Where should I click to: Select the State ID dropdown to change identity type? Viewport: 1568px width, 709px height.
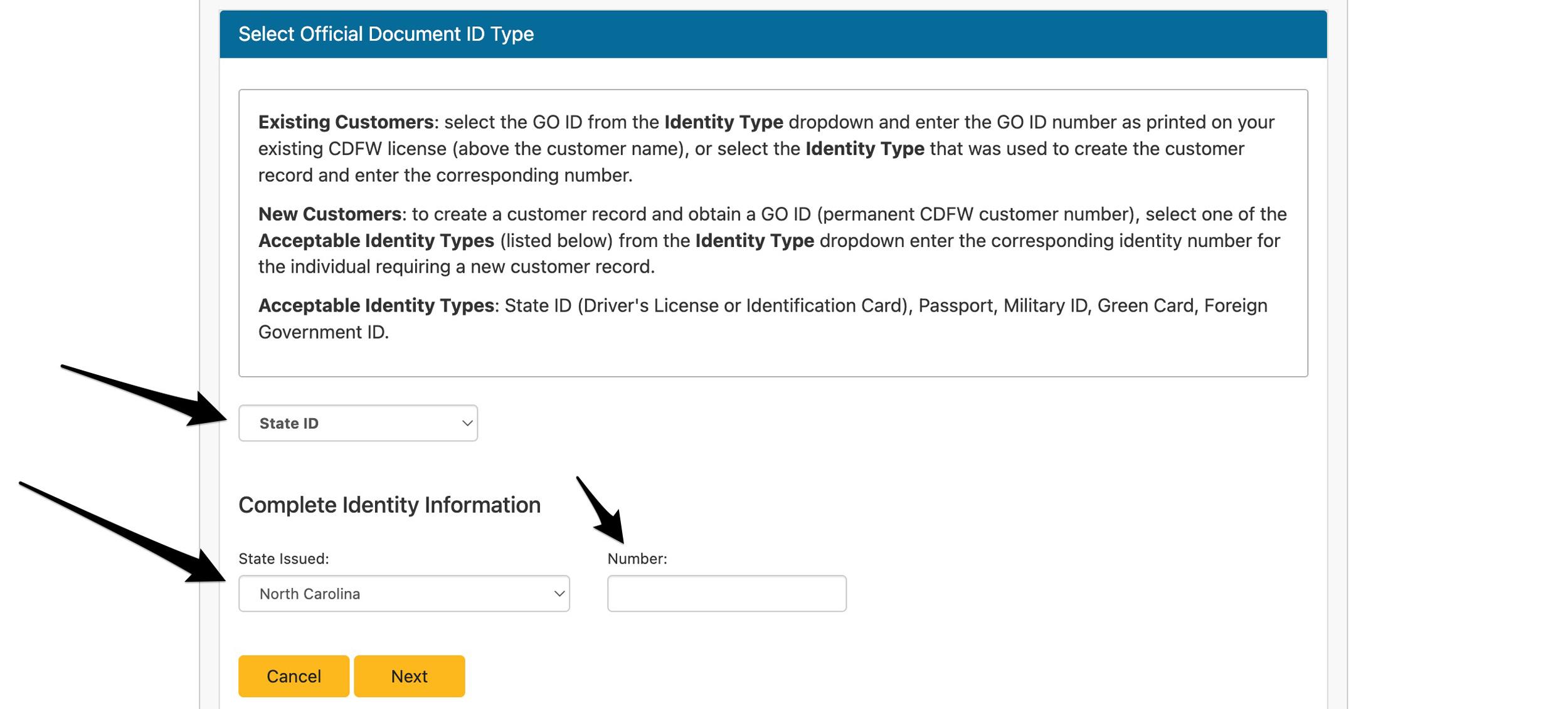358,423
